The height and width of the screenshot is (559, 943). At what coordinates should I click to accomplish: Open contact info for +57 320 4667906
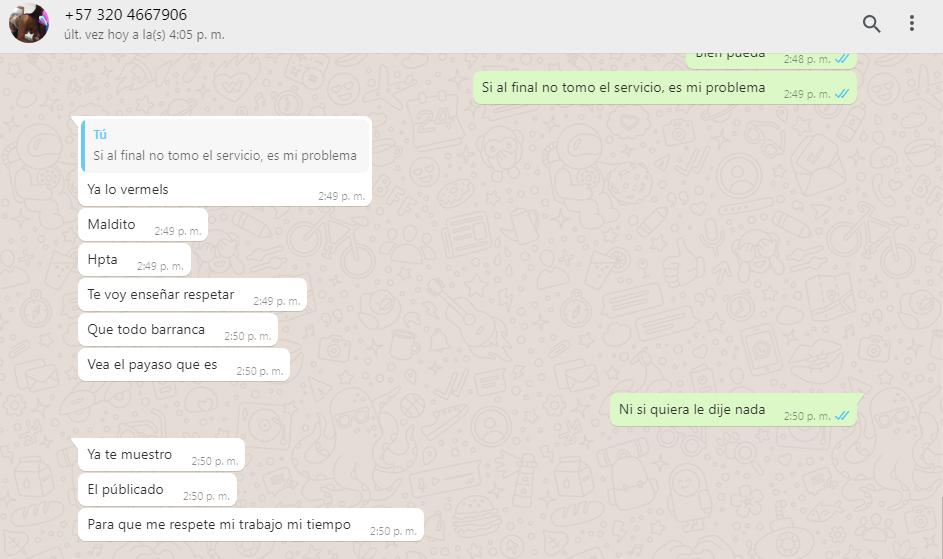click(126, 14)
